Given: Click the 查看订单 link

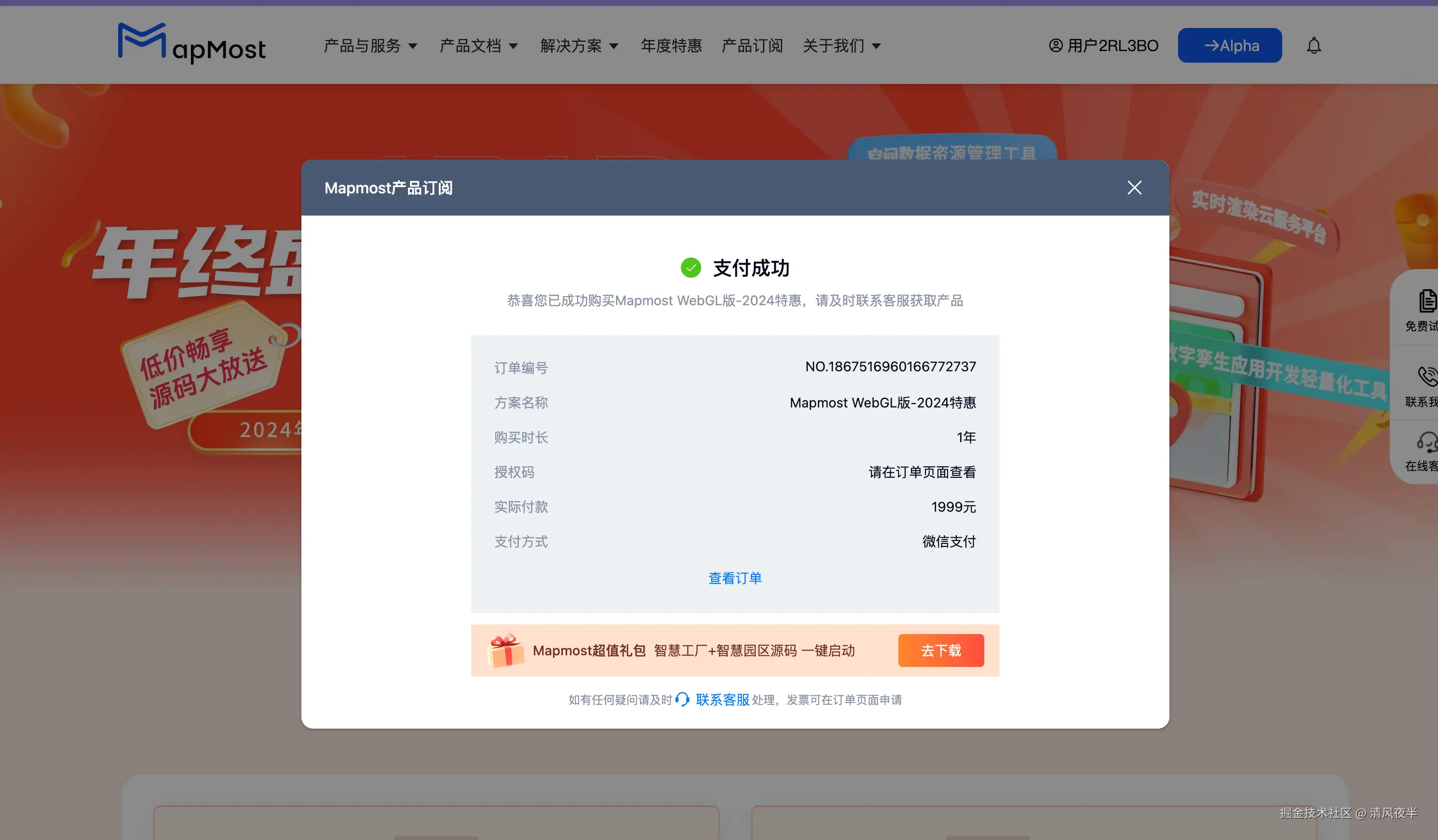Looking at the screenshot, I should point(735,578).
